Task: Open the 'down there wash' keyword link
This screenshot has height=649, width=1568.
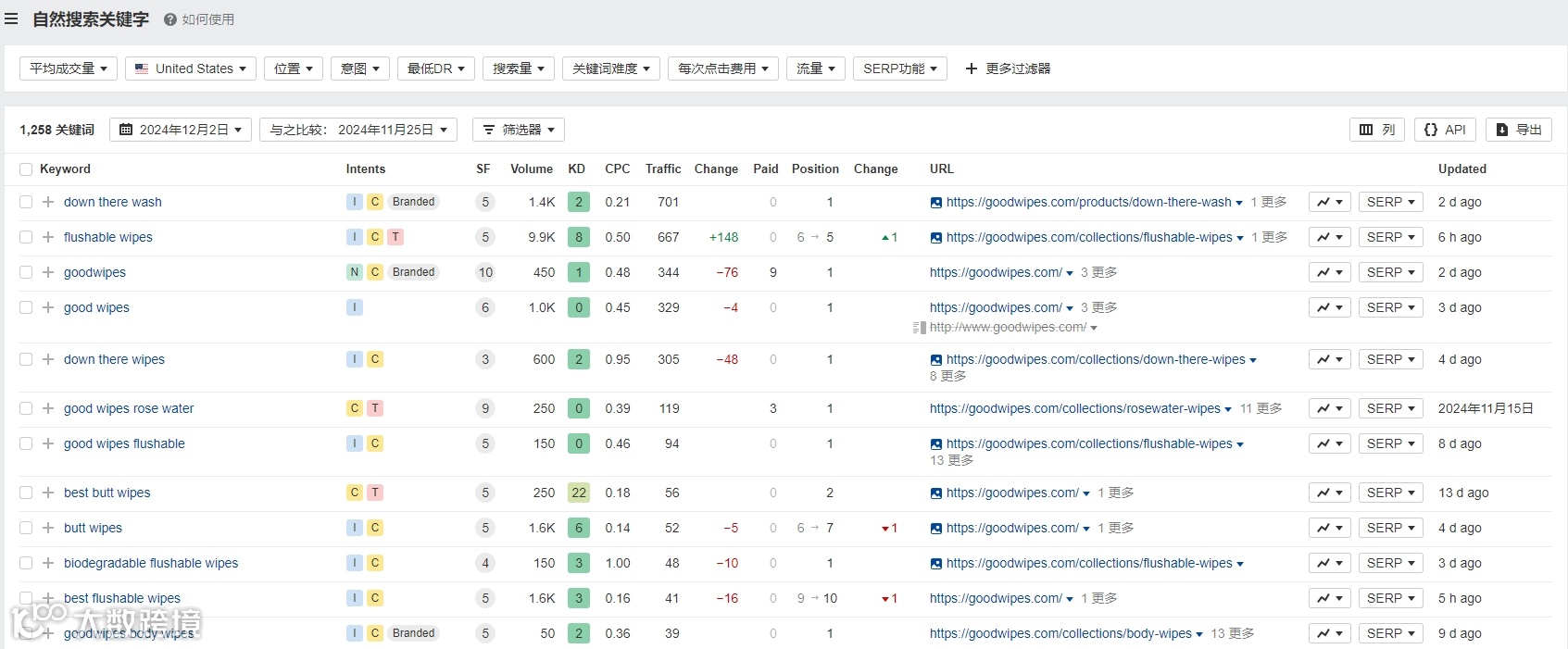Action: [x=113, y=202]
